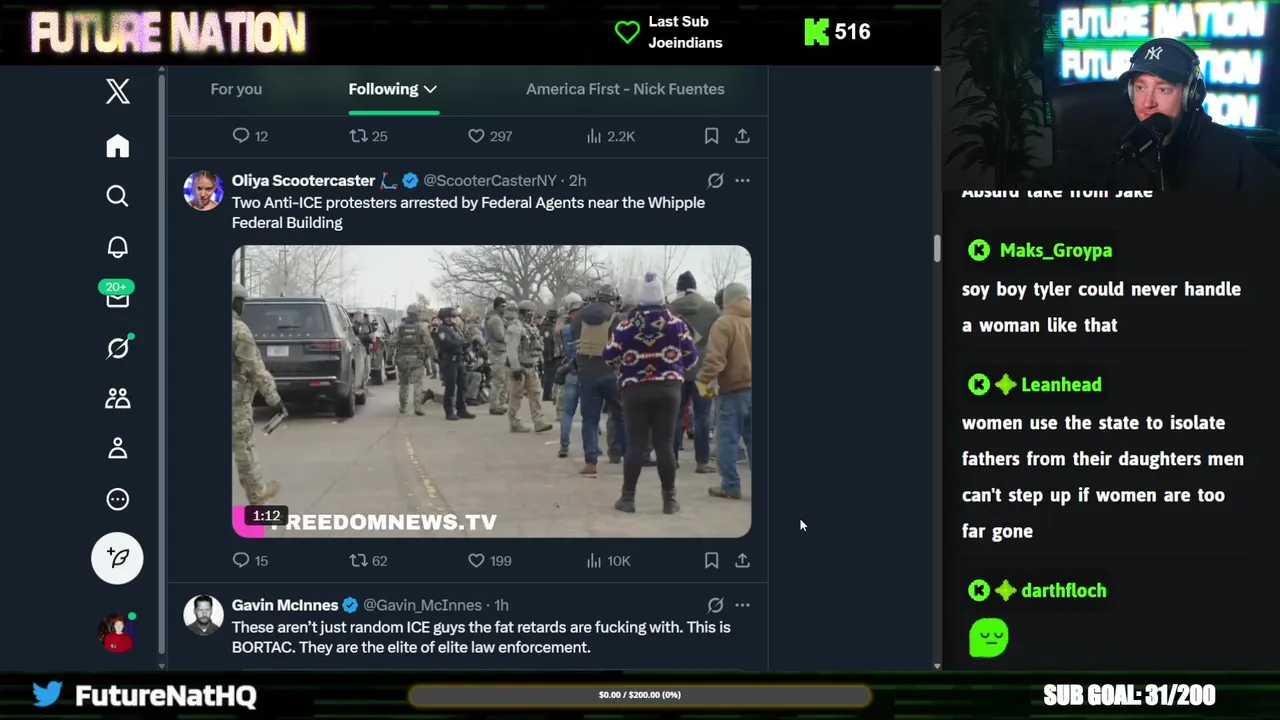Bookmark the top post with 297 likes

tap(711, 136)
